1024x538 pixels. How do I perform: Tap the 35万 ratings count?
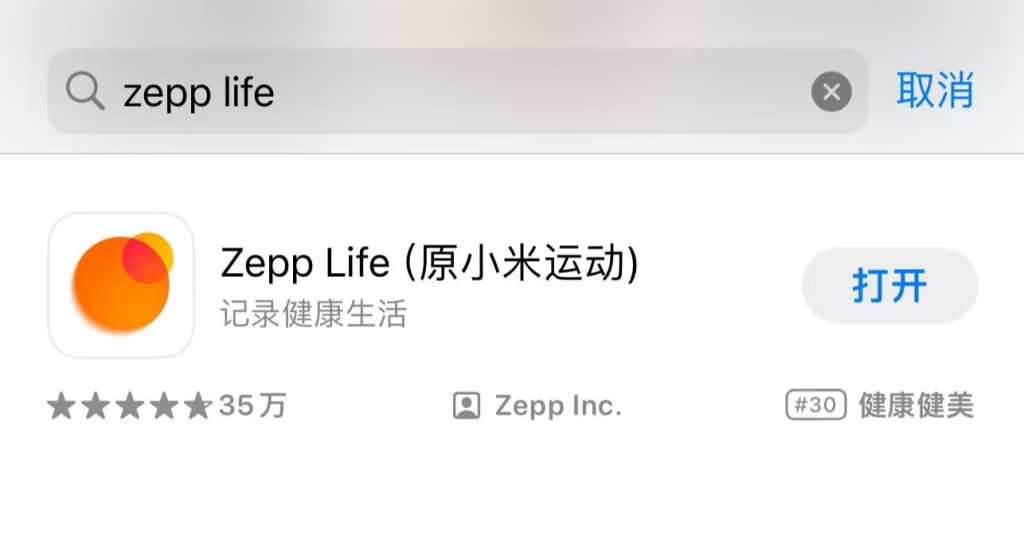click(x=253, y=405)
